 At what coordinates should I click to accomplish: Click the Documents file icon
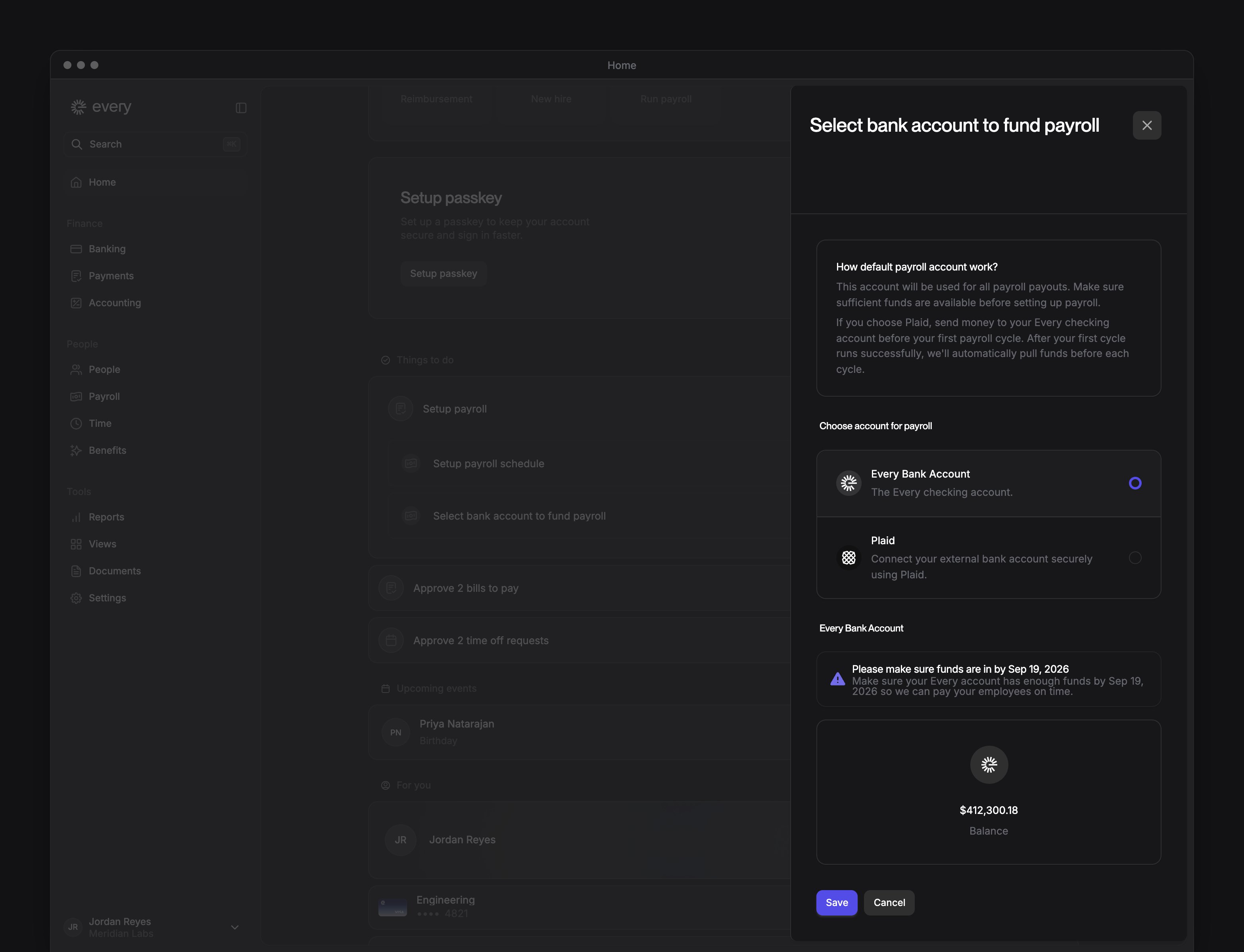pyautogui.click(x=76, y=571)
